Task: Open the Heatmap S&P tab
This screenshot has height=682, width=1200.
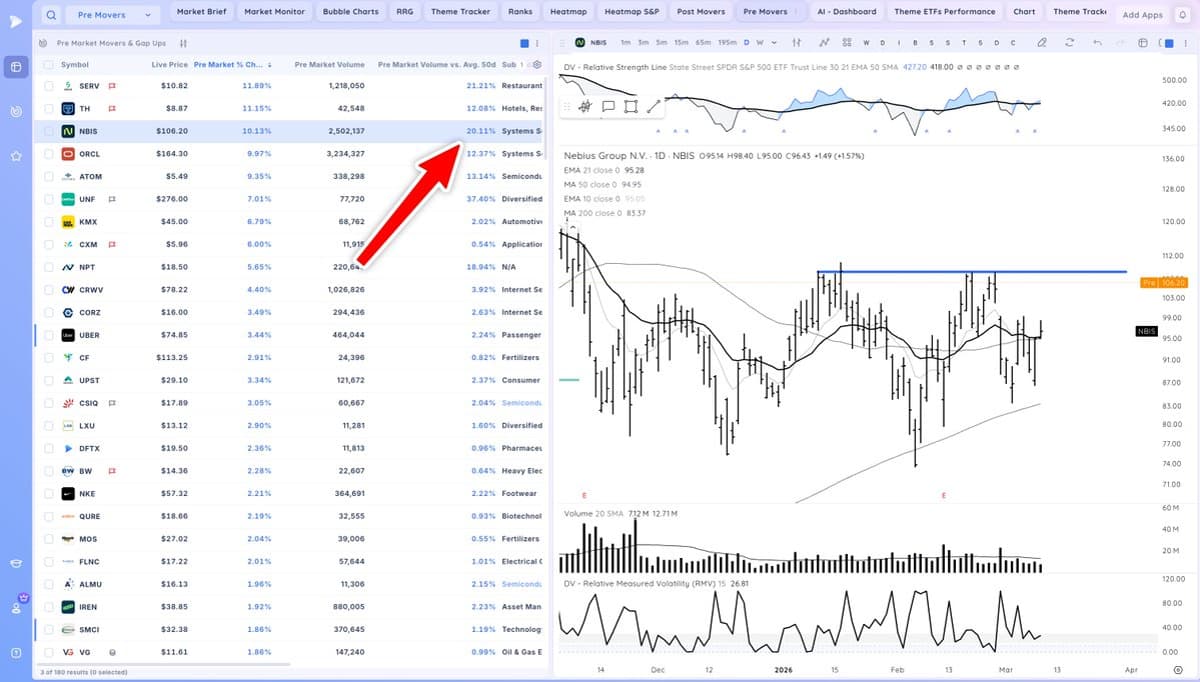Action: (x=631, y=12)
